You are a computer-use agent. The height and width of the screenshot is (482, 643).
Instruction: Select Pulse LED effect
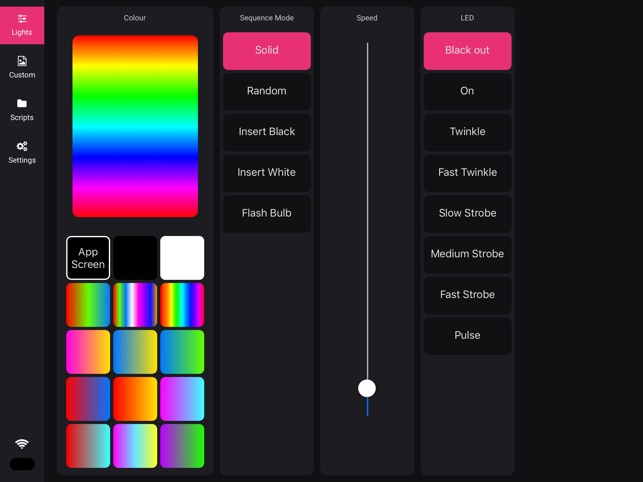pos(467,336)
